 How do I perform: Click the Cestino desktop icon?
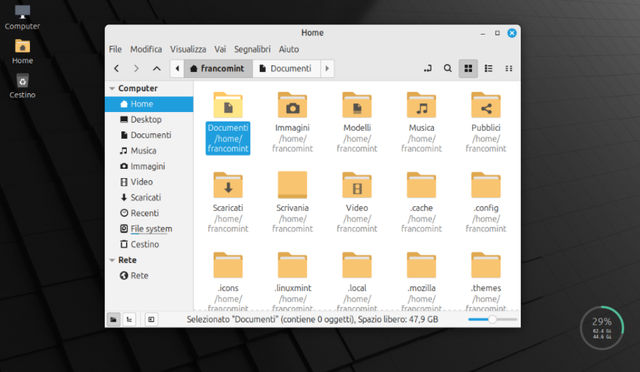[x=22, y=86]
